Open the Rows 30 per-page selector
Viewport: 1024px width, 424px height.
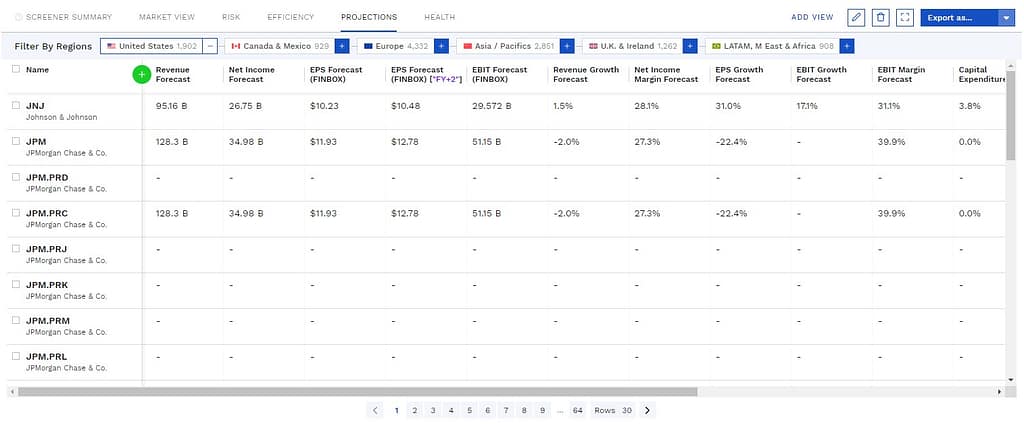tap(613, 410)
